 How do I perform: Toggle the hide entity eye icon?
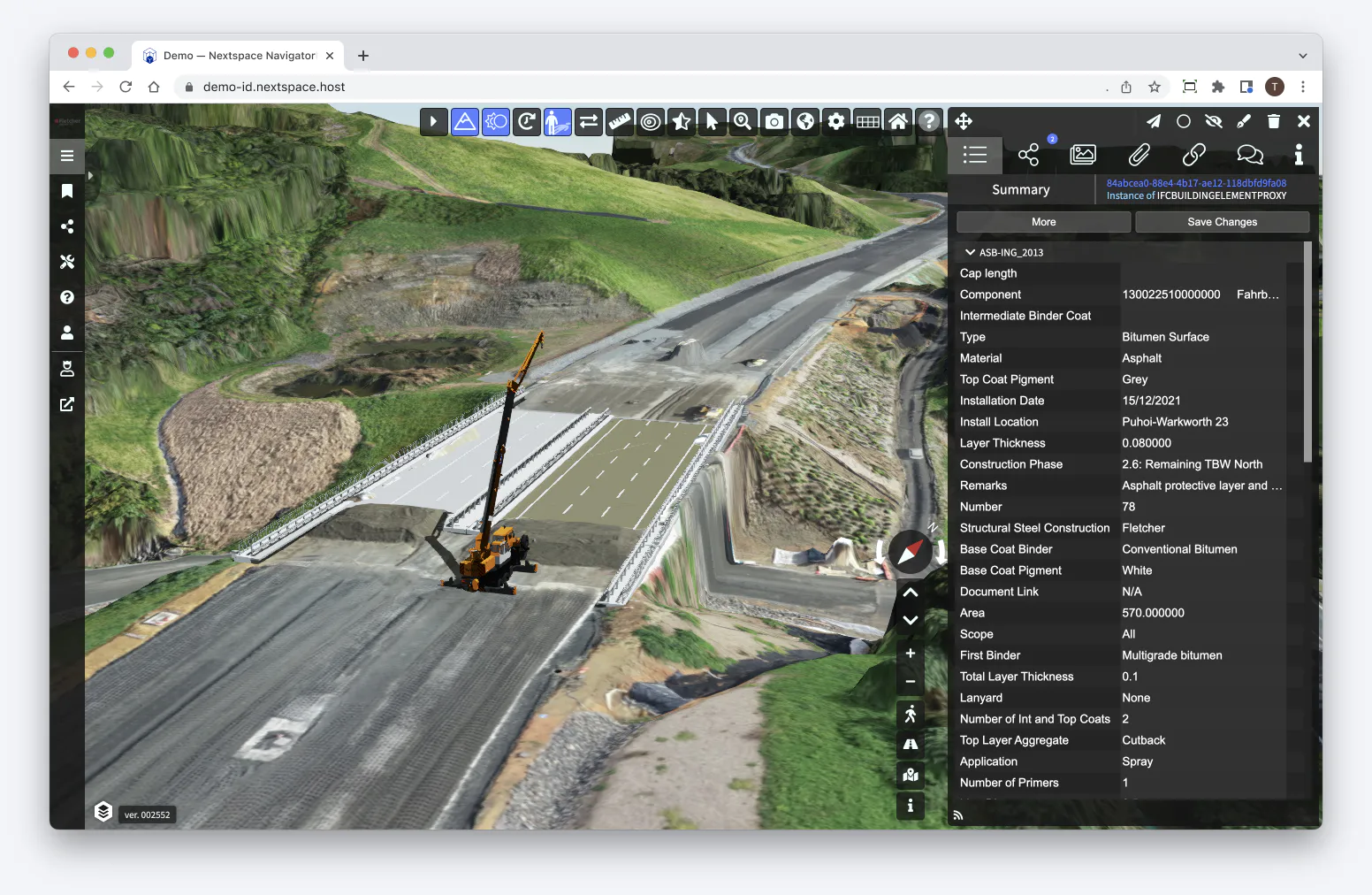point(1214,121)
